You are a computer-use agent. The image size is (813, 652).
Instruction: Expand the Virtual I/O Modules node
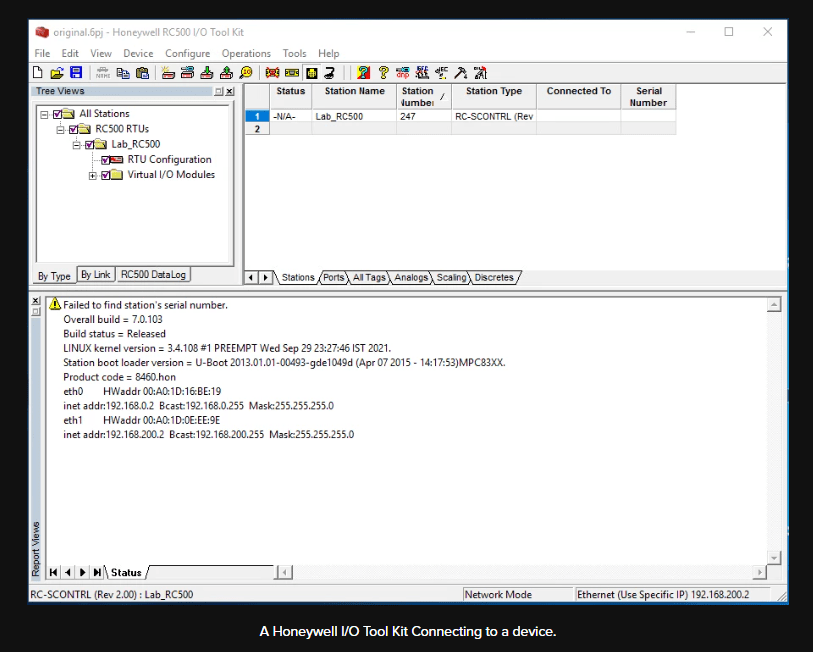(93, 176)
